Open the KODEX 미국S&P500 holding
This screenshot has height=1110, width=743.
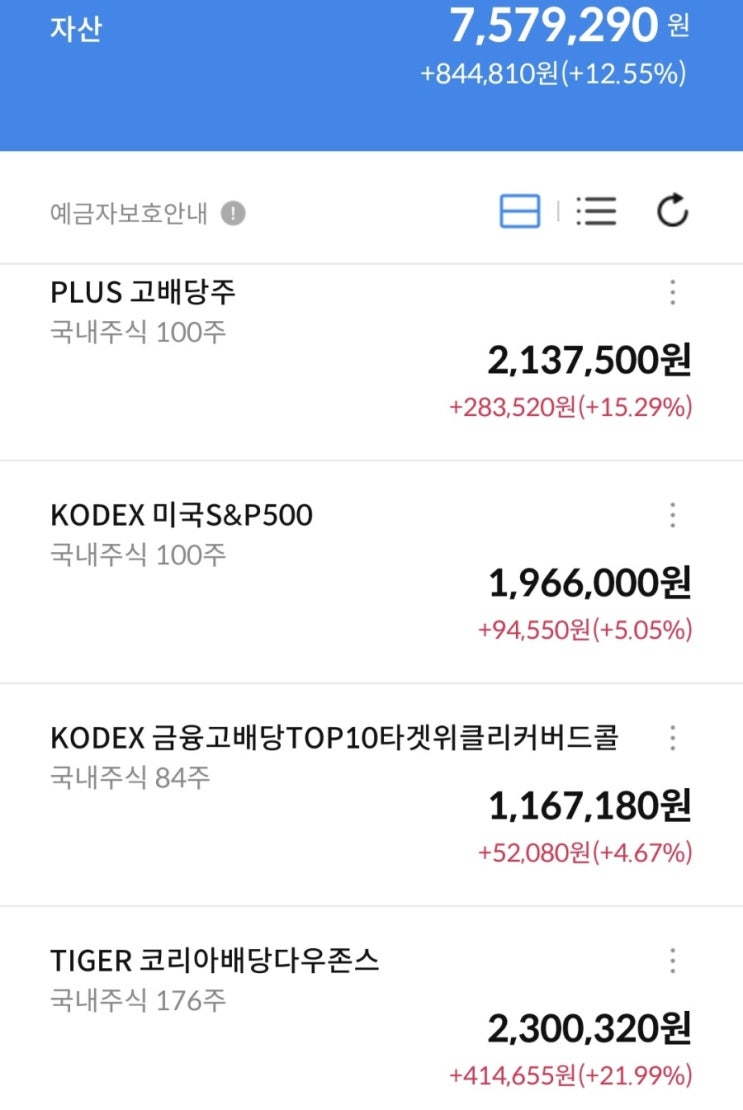(181, 515)
